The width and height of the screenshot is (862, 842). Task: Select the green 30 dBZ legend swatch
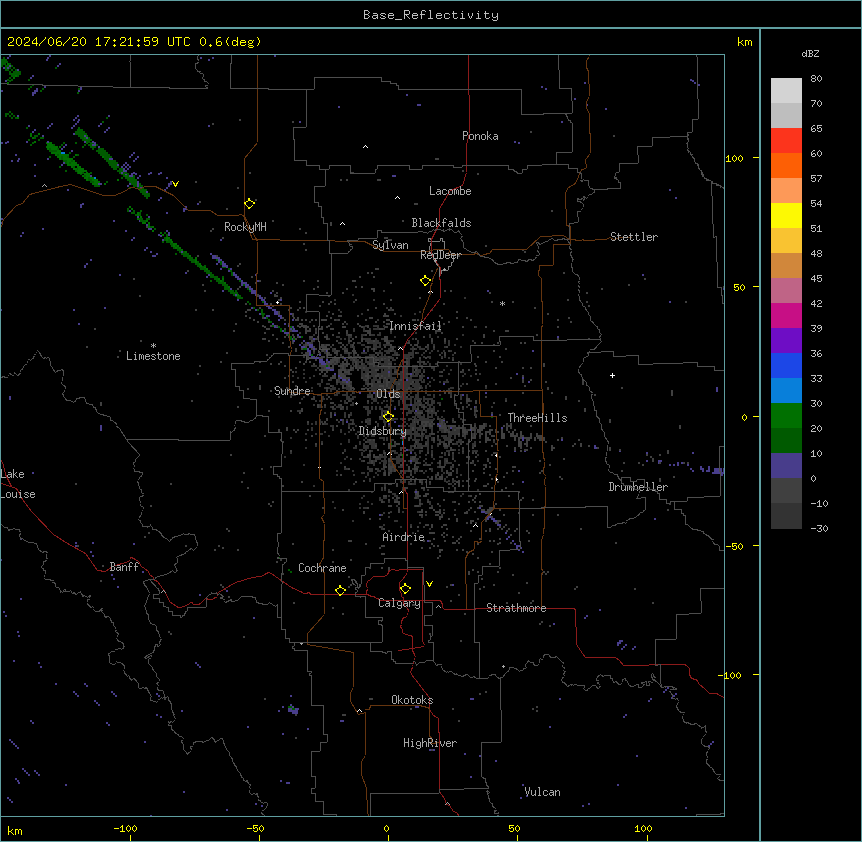[x=786, y=416]
